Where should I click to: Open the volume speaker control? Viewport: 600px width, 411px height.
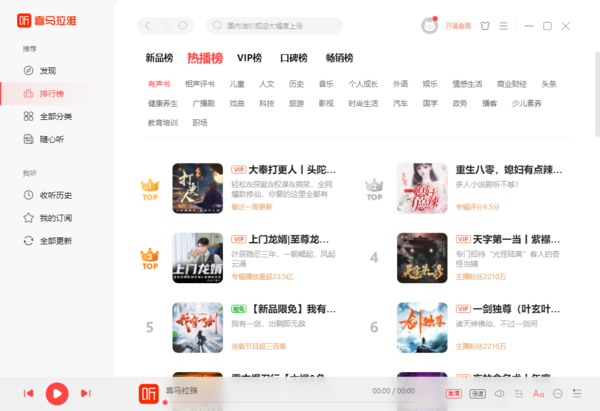coord(499,393)
